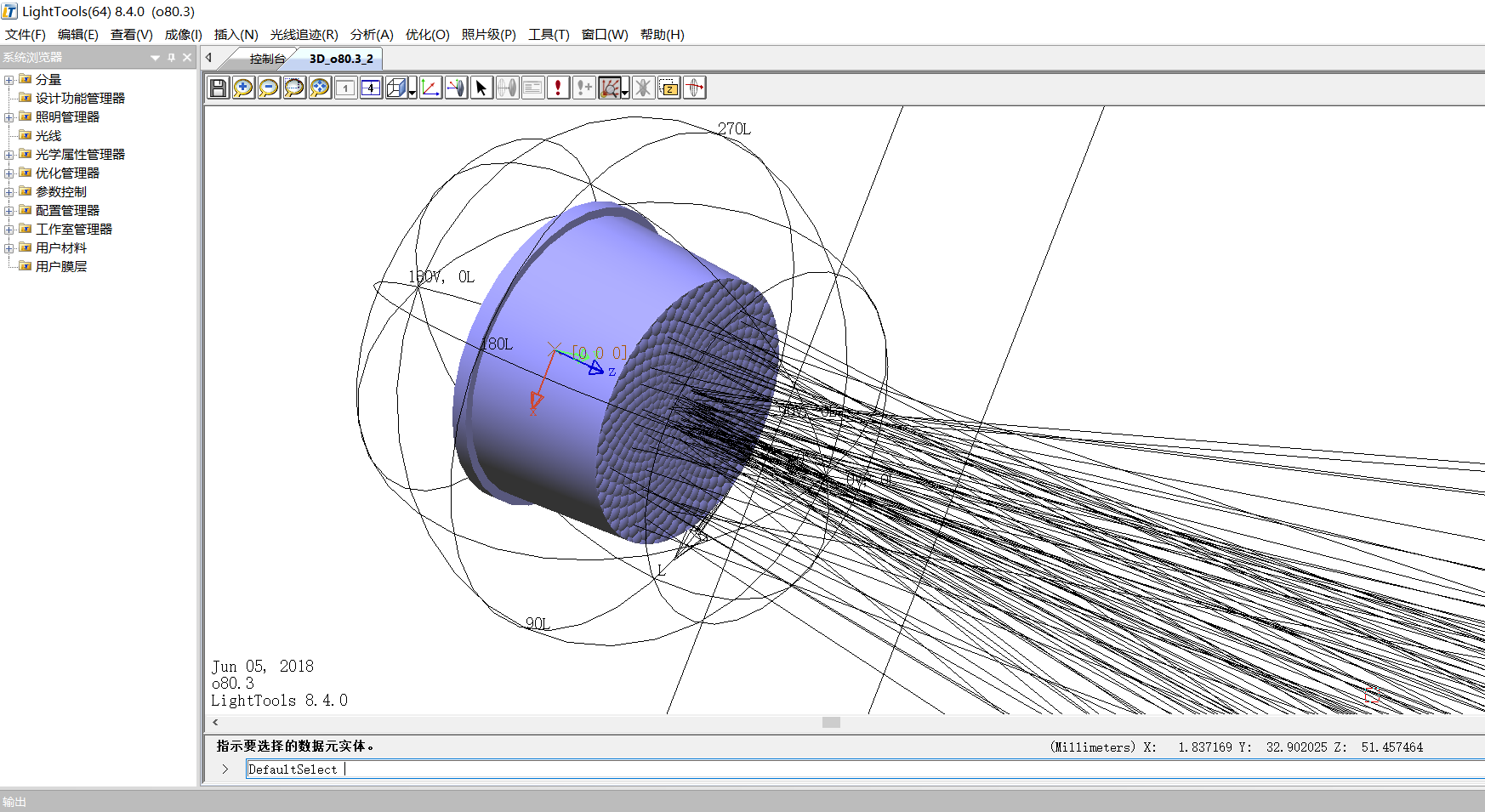Expand the 分量 tree node
Viewport: 1485px width, 812px height.
tap(9, 80)
